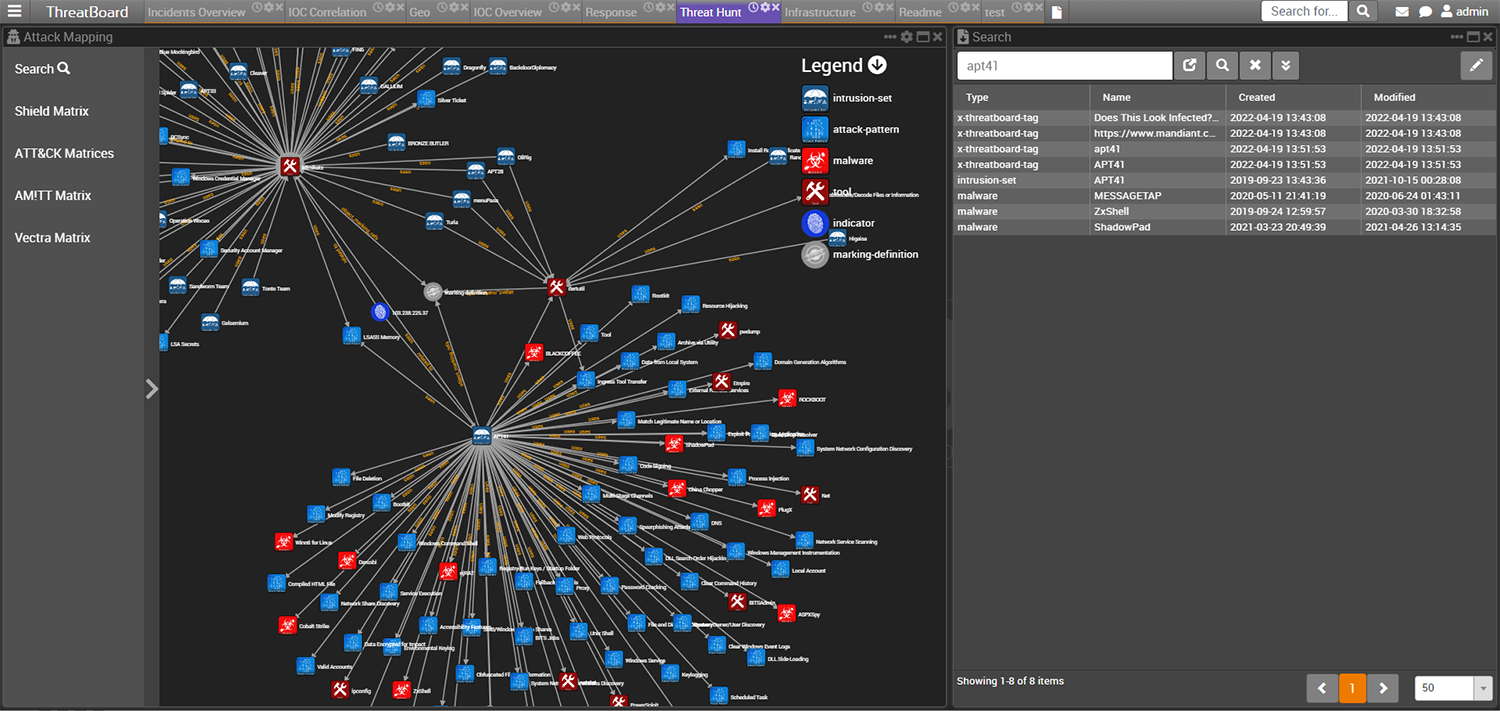The height and width of the screenshot is (711, 1500).
Task: Switch to the Incidents Overview tab
Action: [x=196, y=13]
